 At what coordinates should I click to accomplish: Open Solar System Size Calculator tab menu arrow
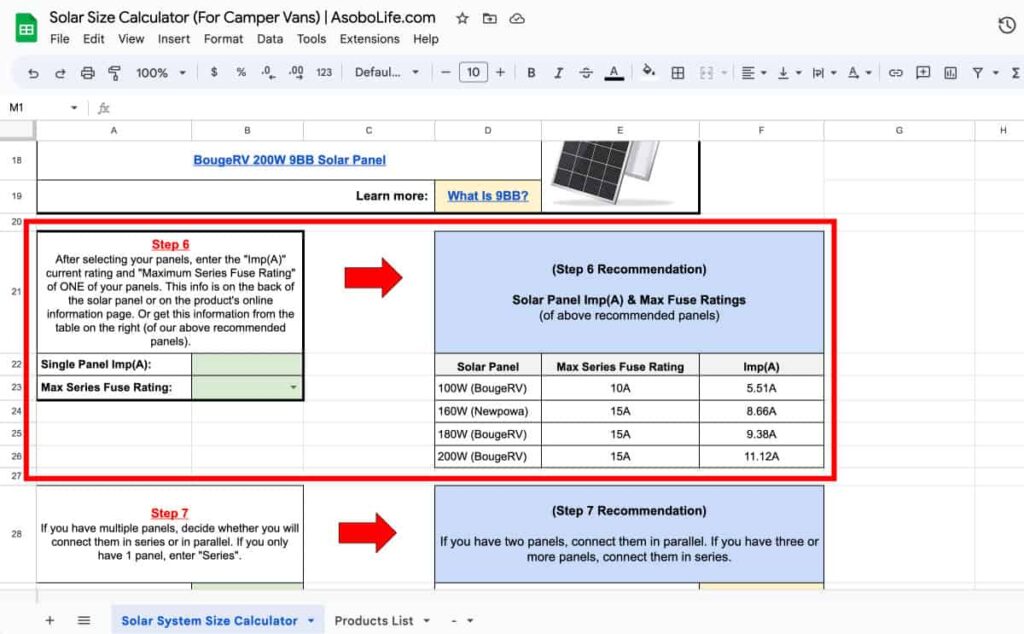(311, 621)
